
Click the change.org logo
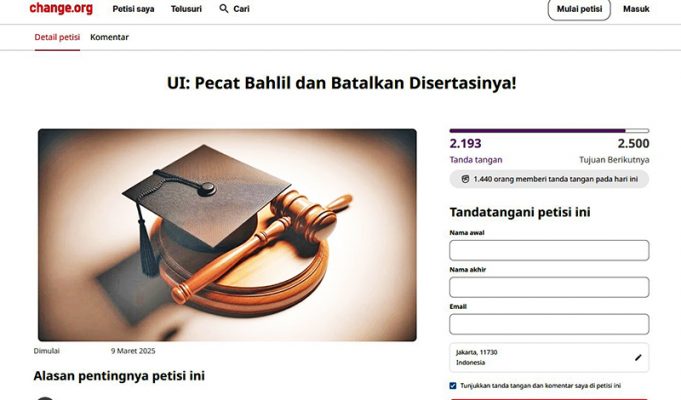tap(61, 8)
